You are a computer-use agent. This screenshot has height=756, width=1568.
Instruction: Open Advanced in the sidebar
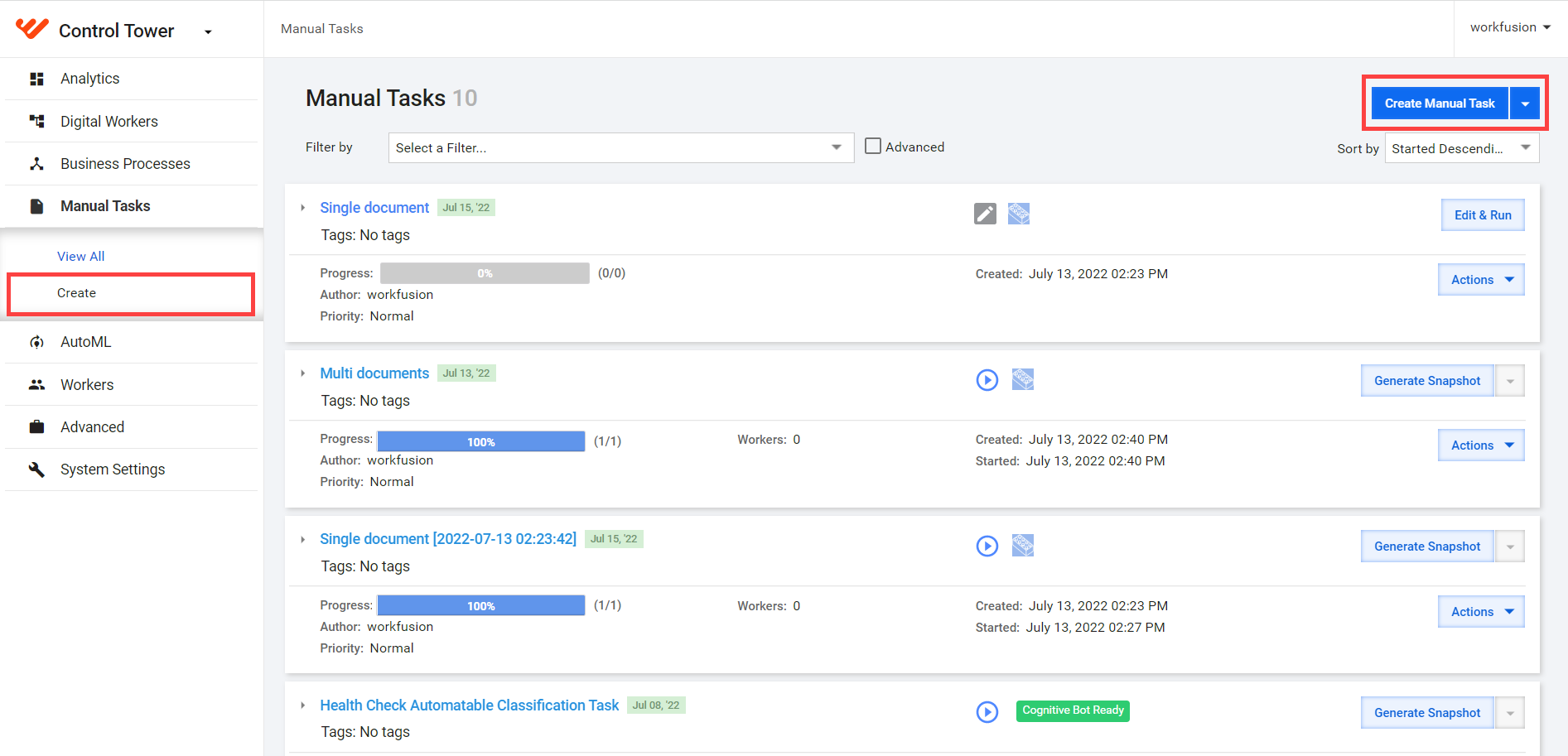coord(131,427)
